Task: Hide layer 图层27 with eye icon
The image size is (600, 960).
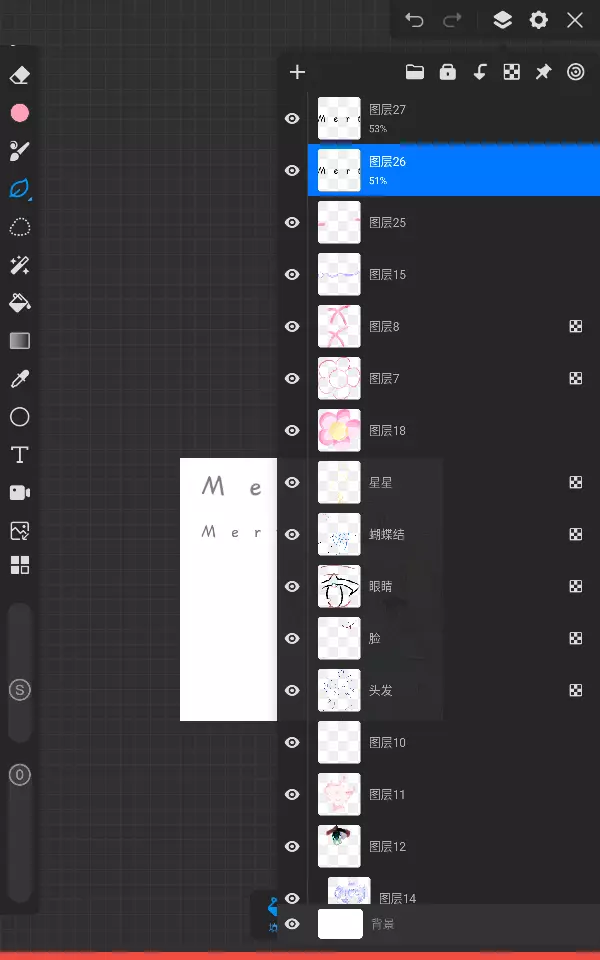Action: tap(292, 119)
